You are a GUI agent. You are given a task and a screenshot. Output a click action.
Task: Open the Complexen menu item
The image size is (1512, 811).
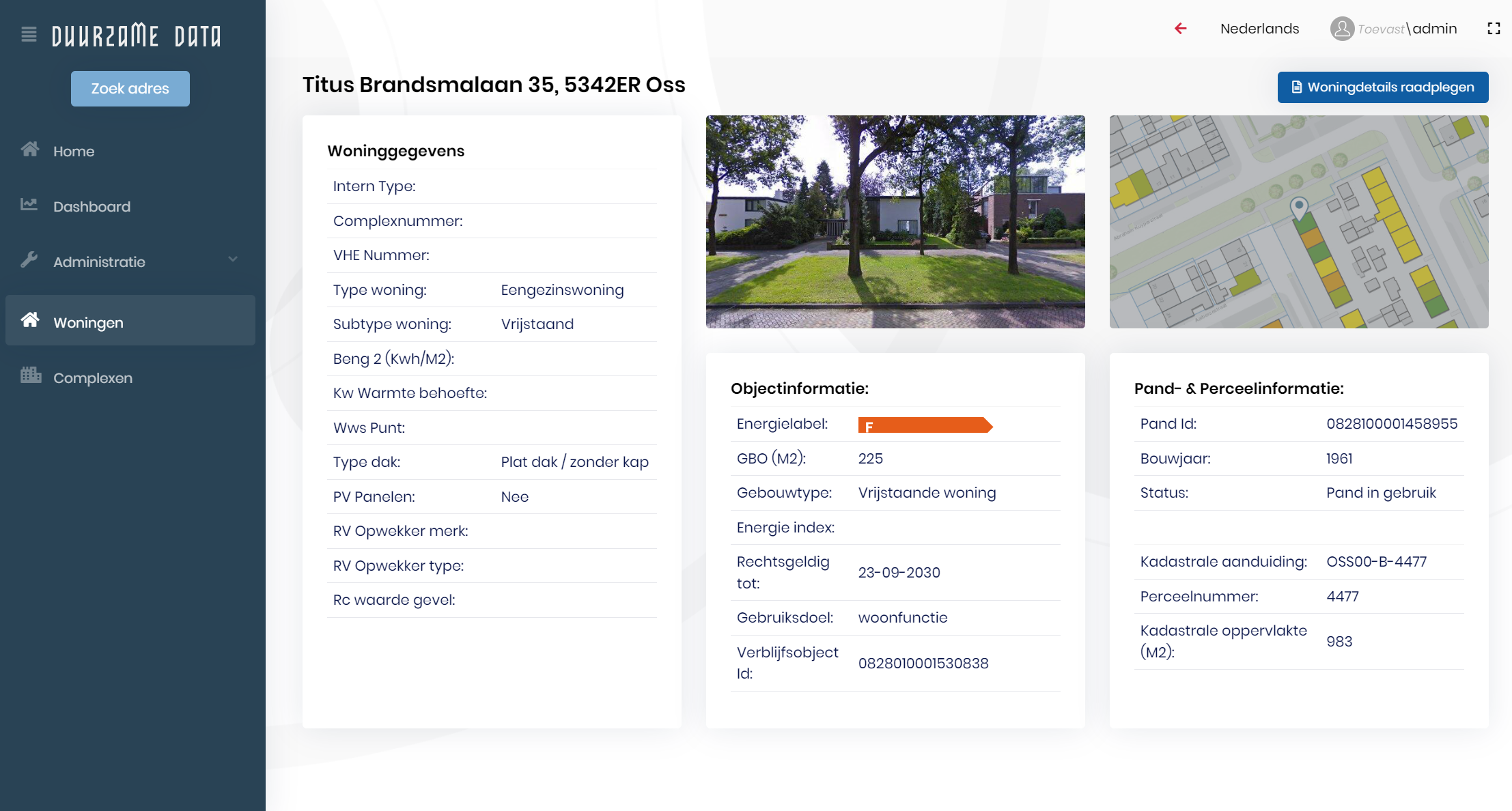(93, 378)
